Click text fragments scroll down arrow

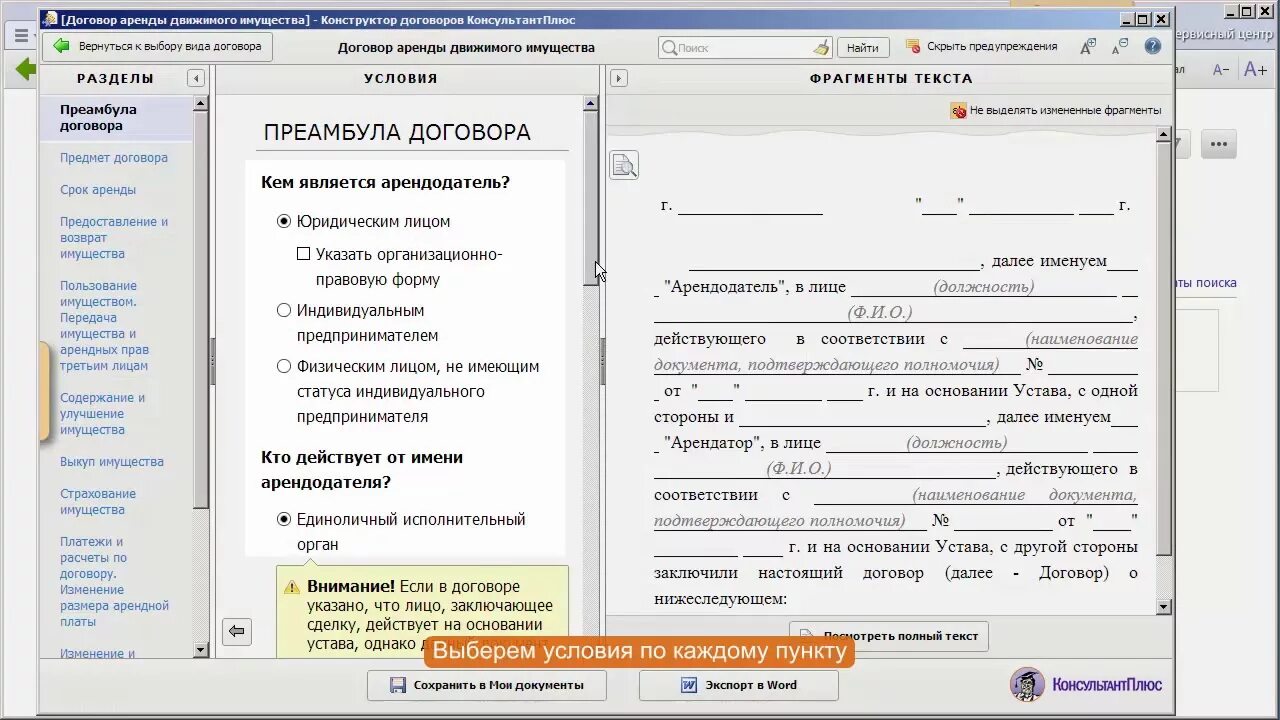[1163, 606]
